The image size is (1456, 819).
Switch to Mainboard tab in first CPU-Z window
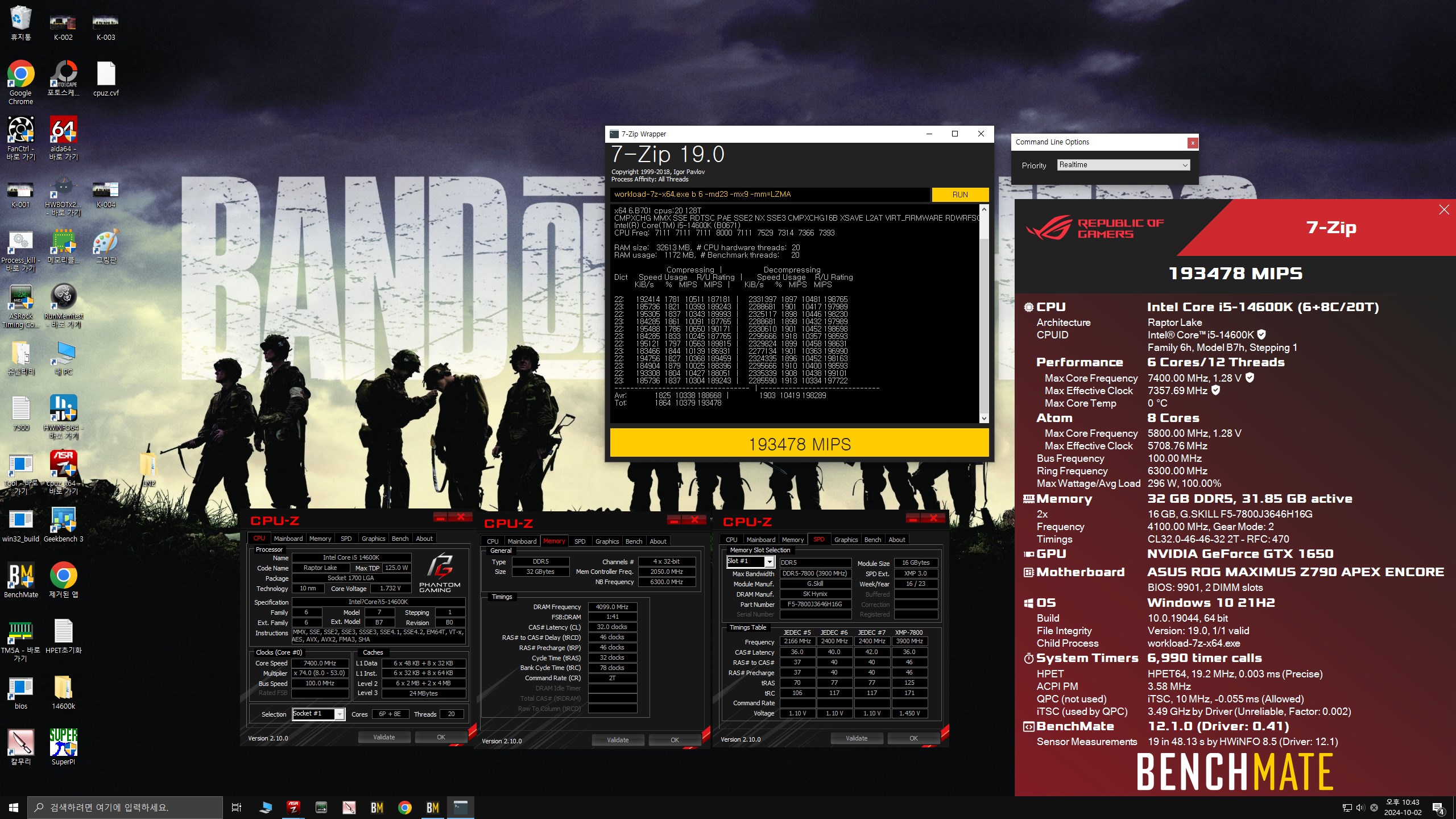click(x=288, y=539)
